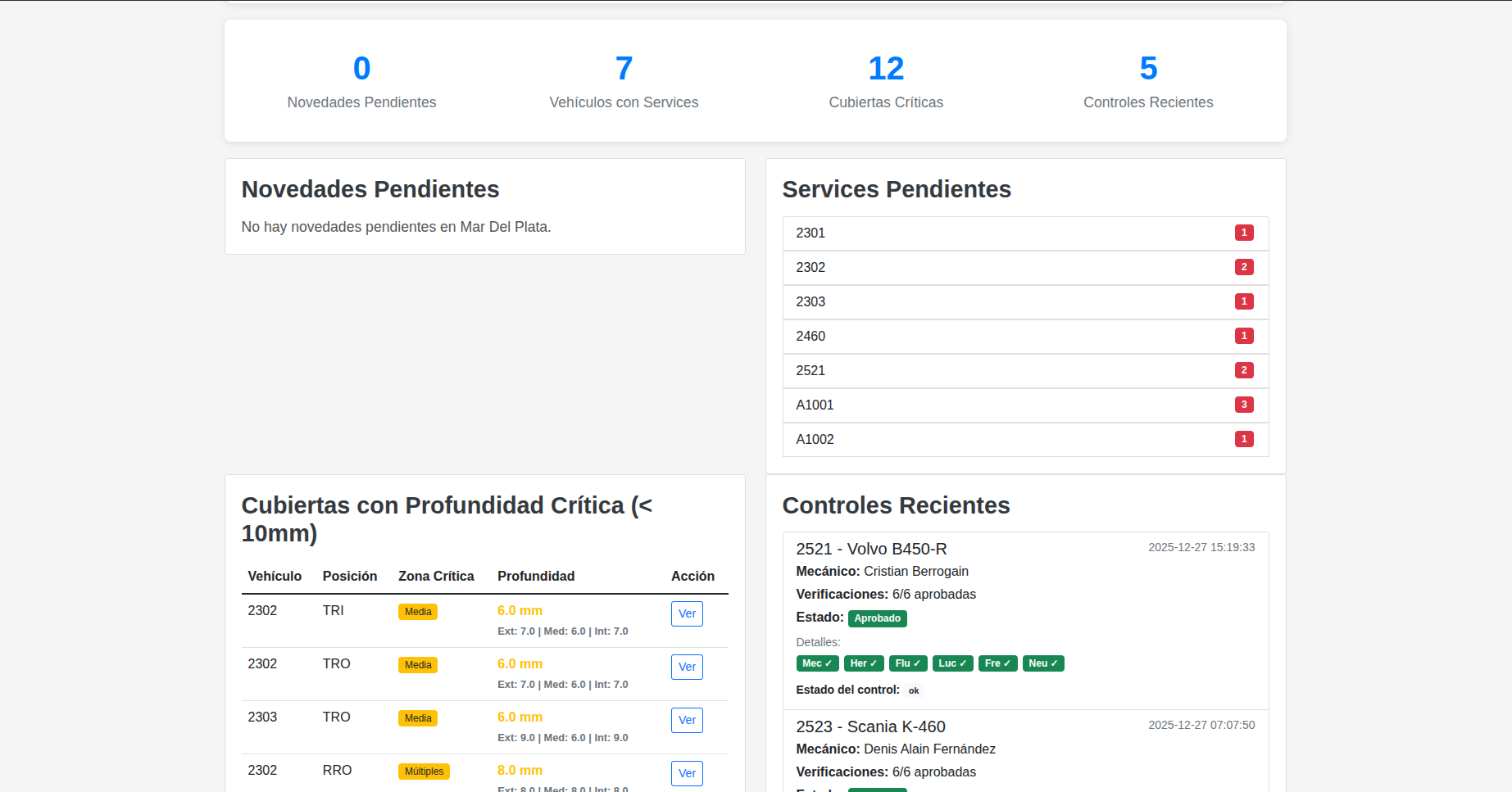Click the Luc ✓ verification badge
This screenshot has width=1512, height=792.
953,663
